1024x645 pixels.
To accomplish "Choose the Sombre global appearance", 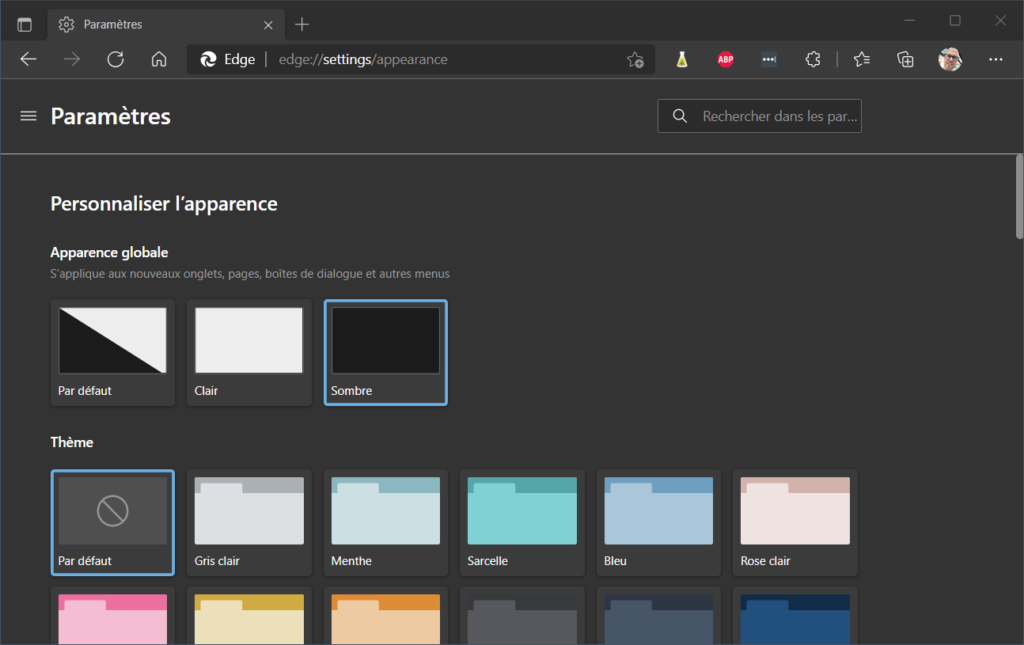I will [x=385, y=353].
